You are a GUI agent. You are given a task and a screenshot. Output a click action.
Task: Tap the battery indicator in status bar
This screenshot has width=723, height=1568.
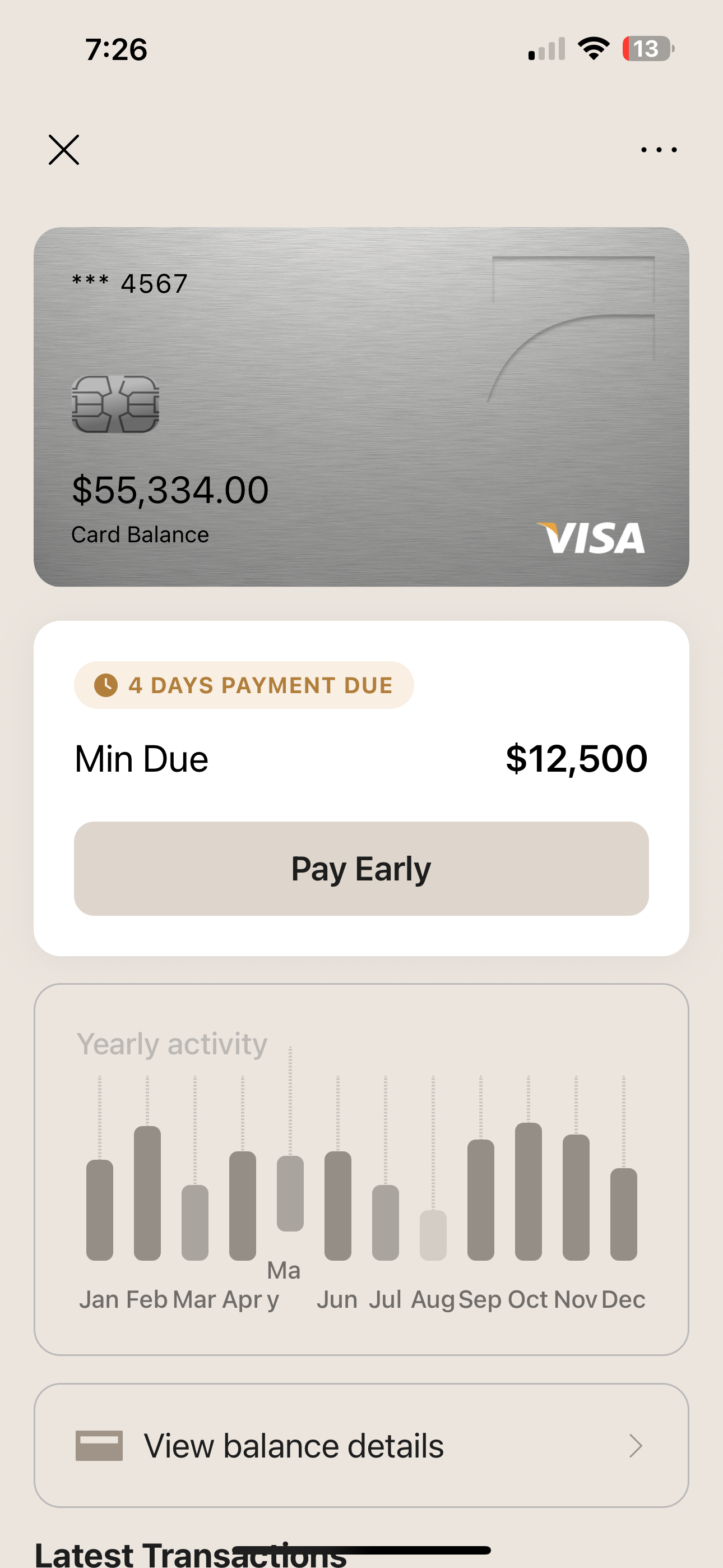point(647,49)
